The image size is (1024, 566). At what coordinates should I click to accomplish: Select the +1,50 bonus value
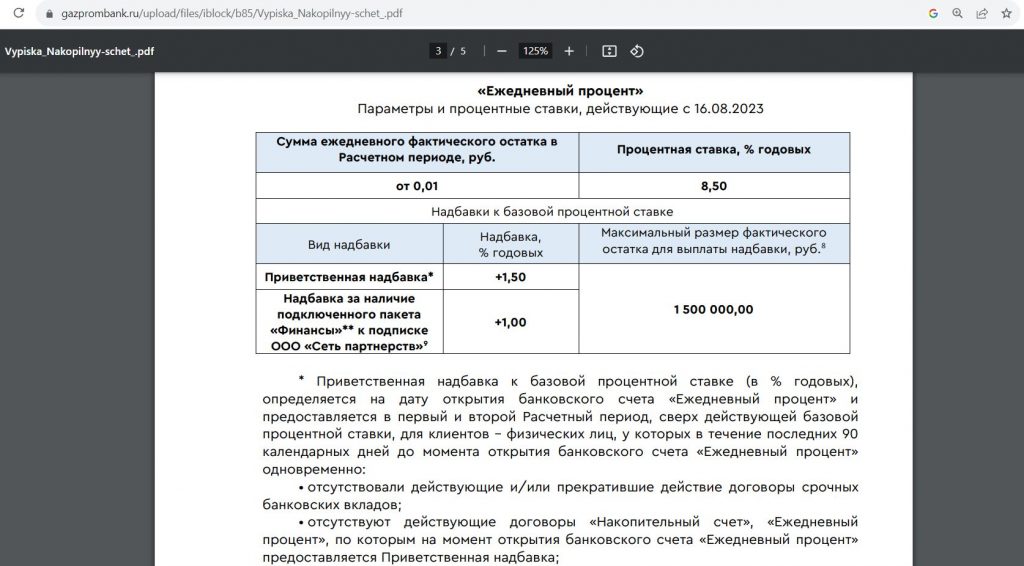point(511,277)
